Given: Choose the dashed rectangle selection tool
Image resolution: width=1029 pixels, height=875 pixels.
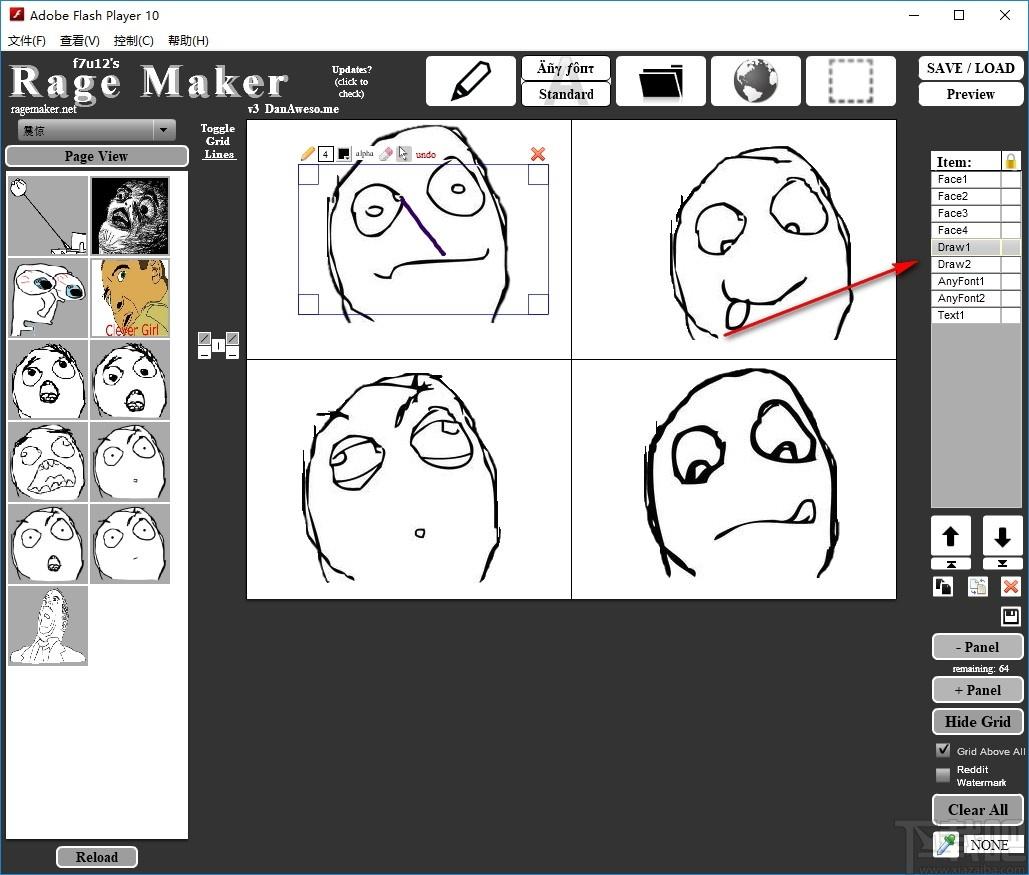Looking at the screenshot, I should [x=850, y=81].
